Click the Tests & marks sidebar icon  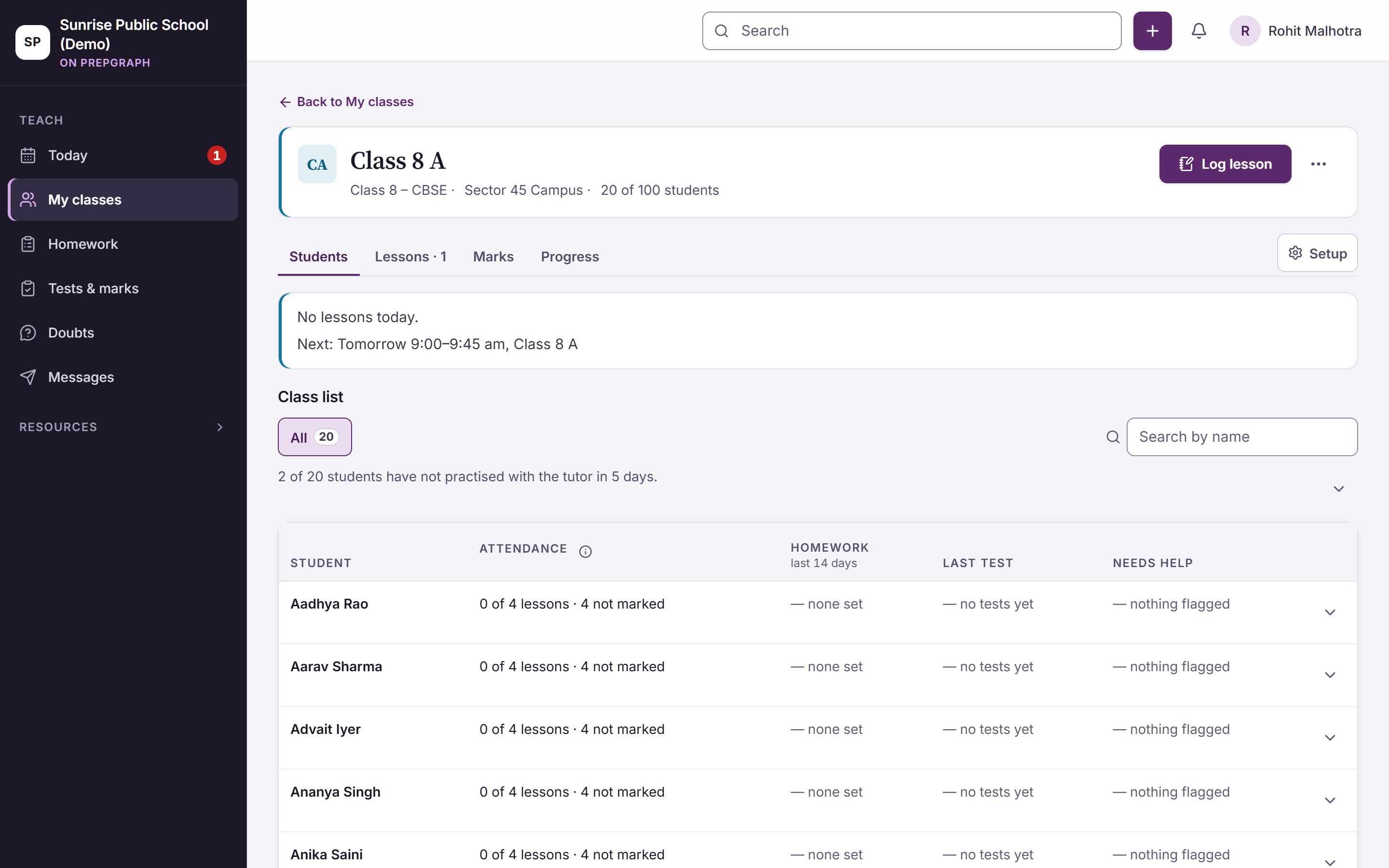point(28,288)
